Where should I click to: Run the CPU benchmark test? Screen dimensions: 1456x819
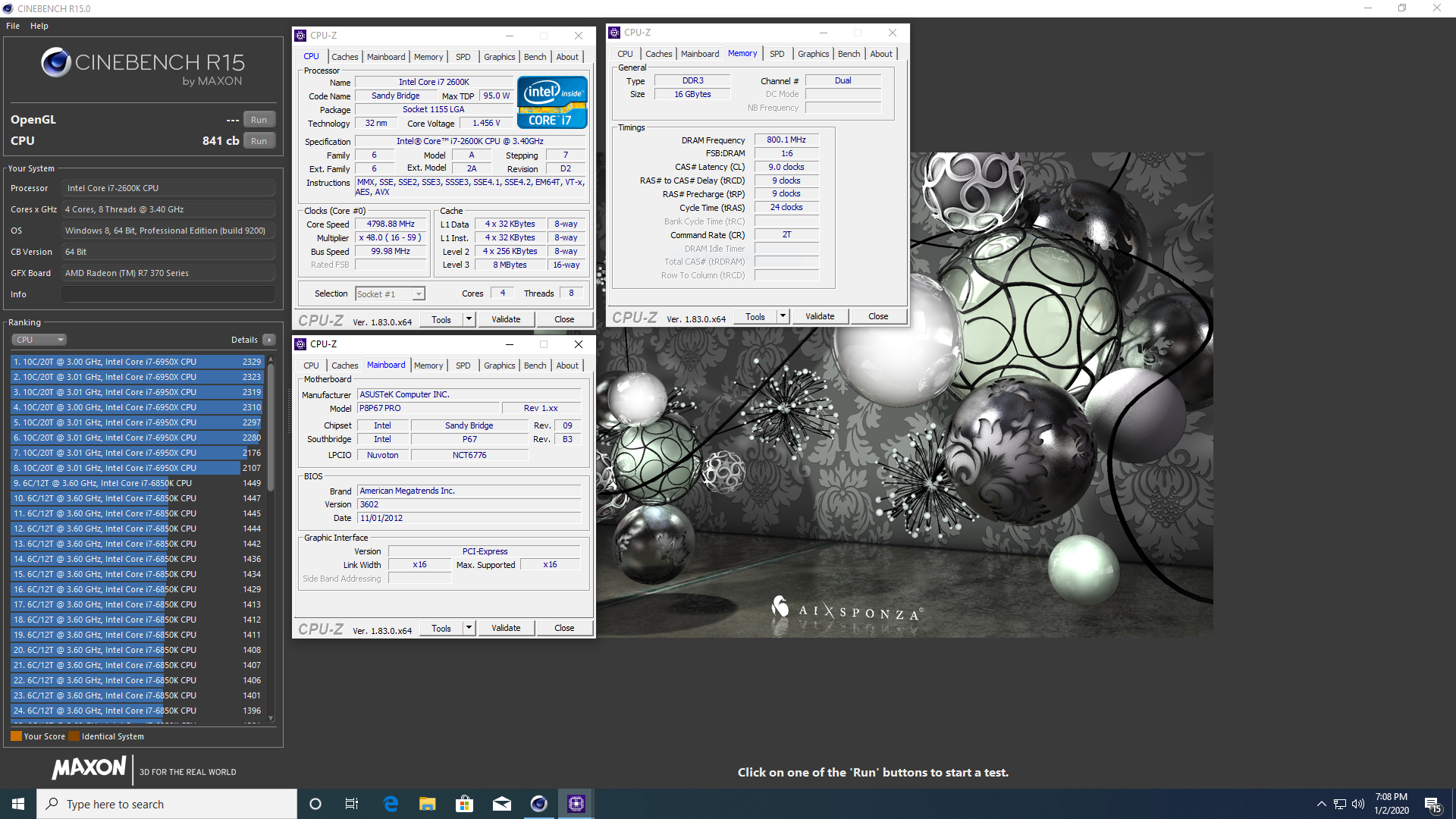(259, 141)
